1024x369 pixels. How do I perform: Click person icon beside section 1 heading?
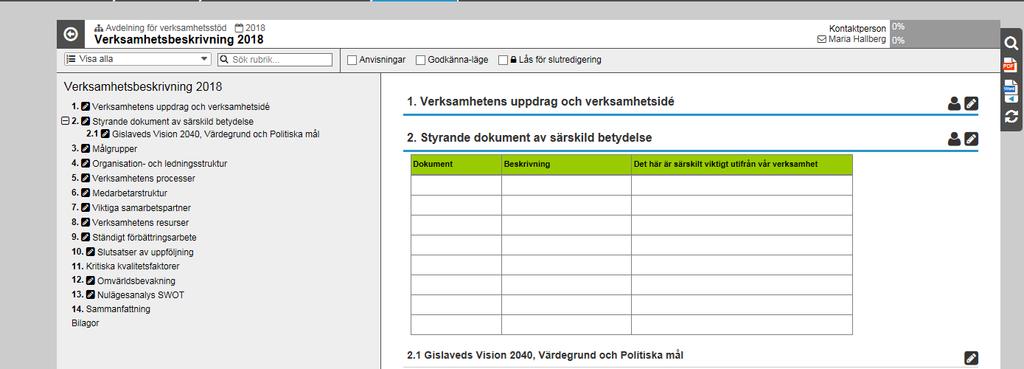[954, 103]
